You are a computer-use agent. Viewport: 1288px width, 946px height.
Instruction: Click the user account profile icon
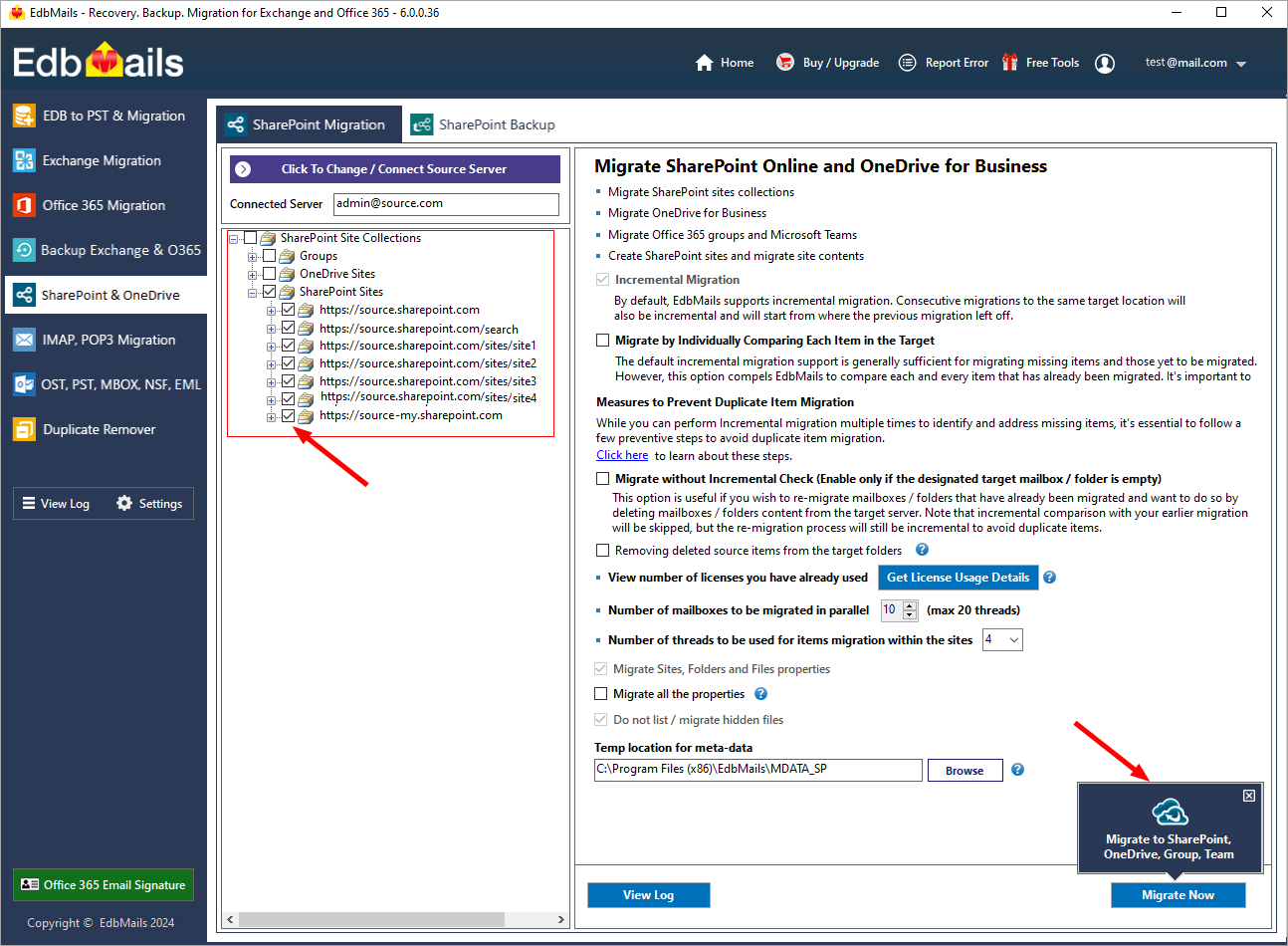pyautogui.click(x=1105, y=63)
